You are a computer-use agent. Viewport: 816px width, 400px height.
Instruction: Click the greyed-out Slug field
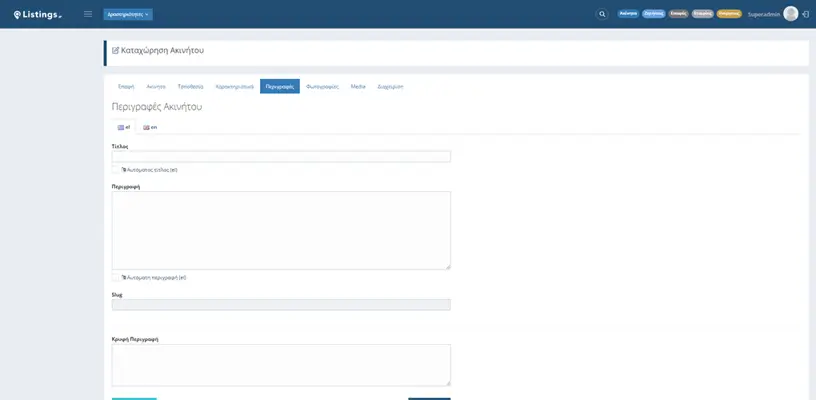281,305
